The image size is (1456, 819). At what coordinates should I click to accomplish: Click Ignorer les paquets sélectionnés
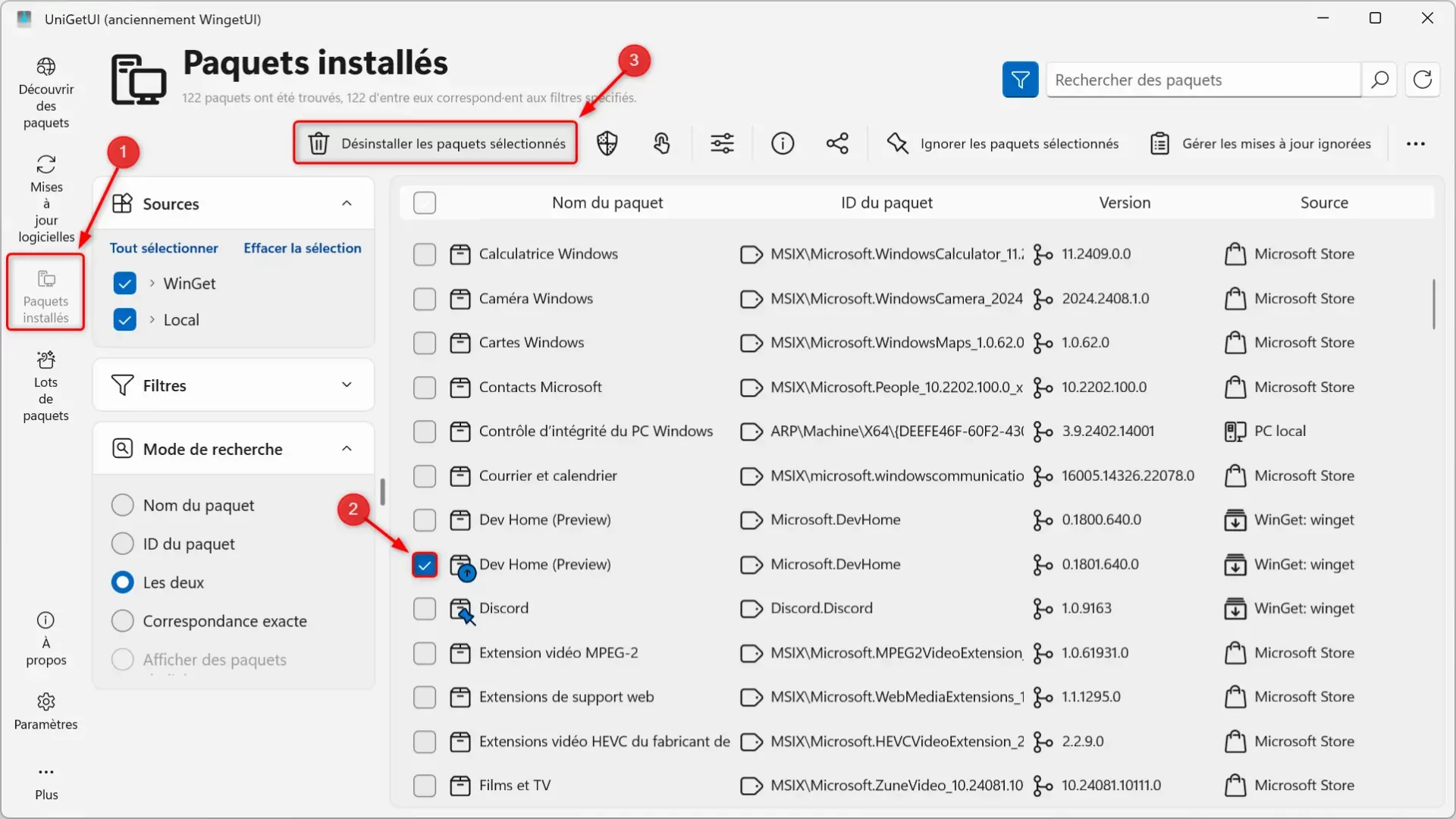[1002, 143]
